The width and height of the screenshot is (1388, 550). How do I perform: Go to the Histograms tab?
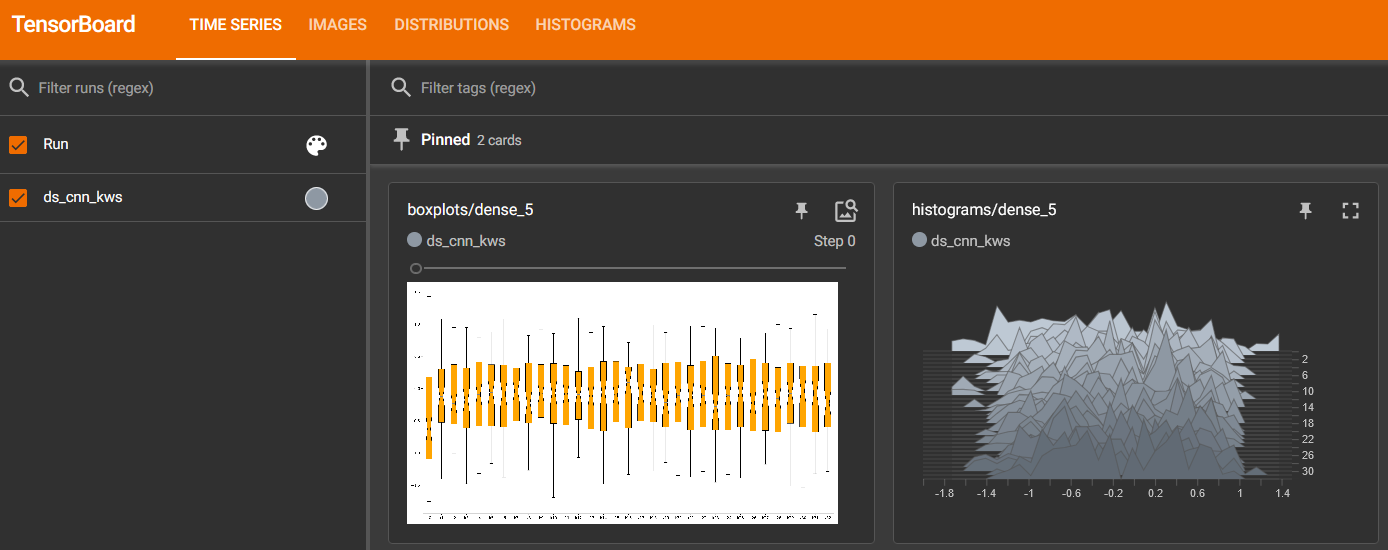tap(585, 25)
